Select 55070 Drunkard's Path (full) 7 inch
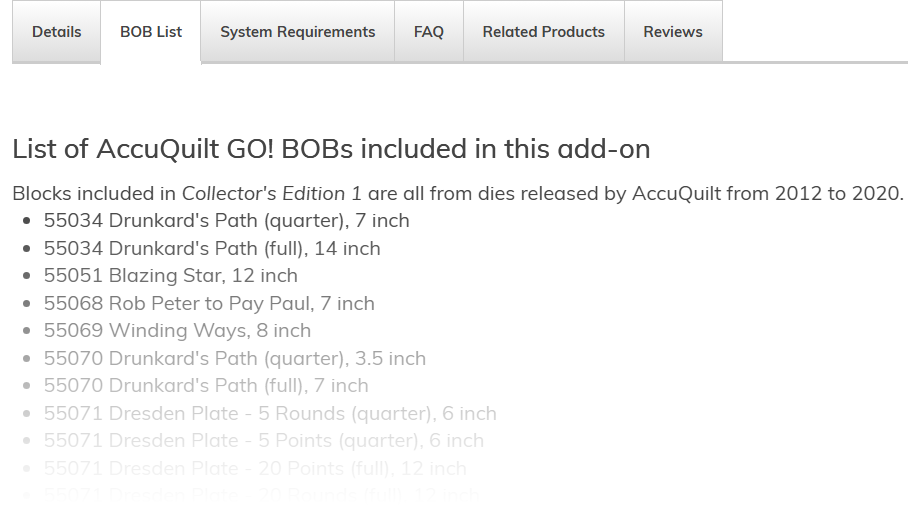This screenshot has height=510, width=908. pos(206,385)
